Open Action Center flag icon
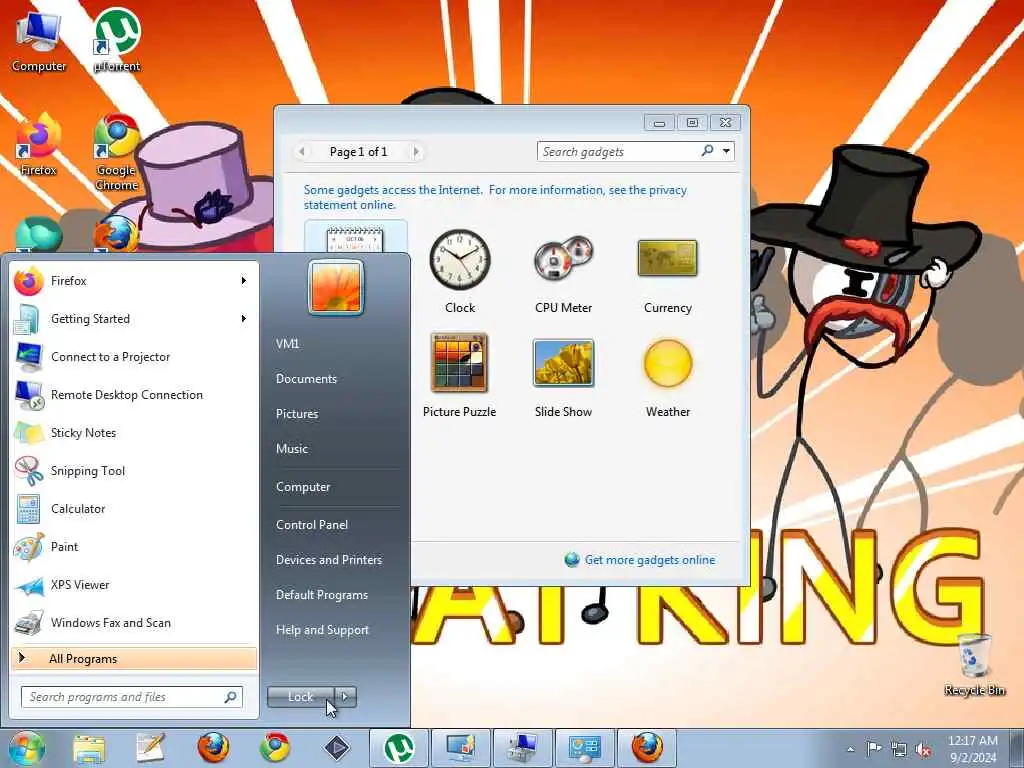 874,749
